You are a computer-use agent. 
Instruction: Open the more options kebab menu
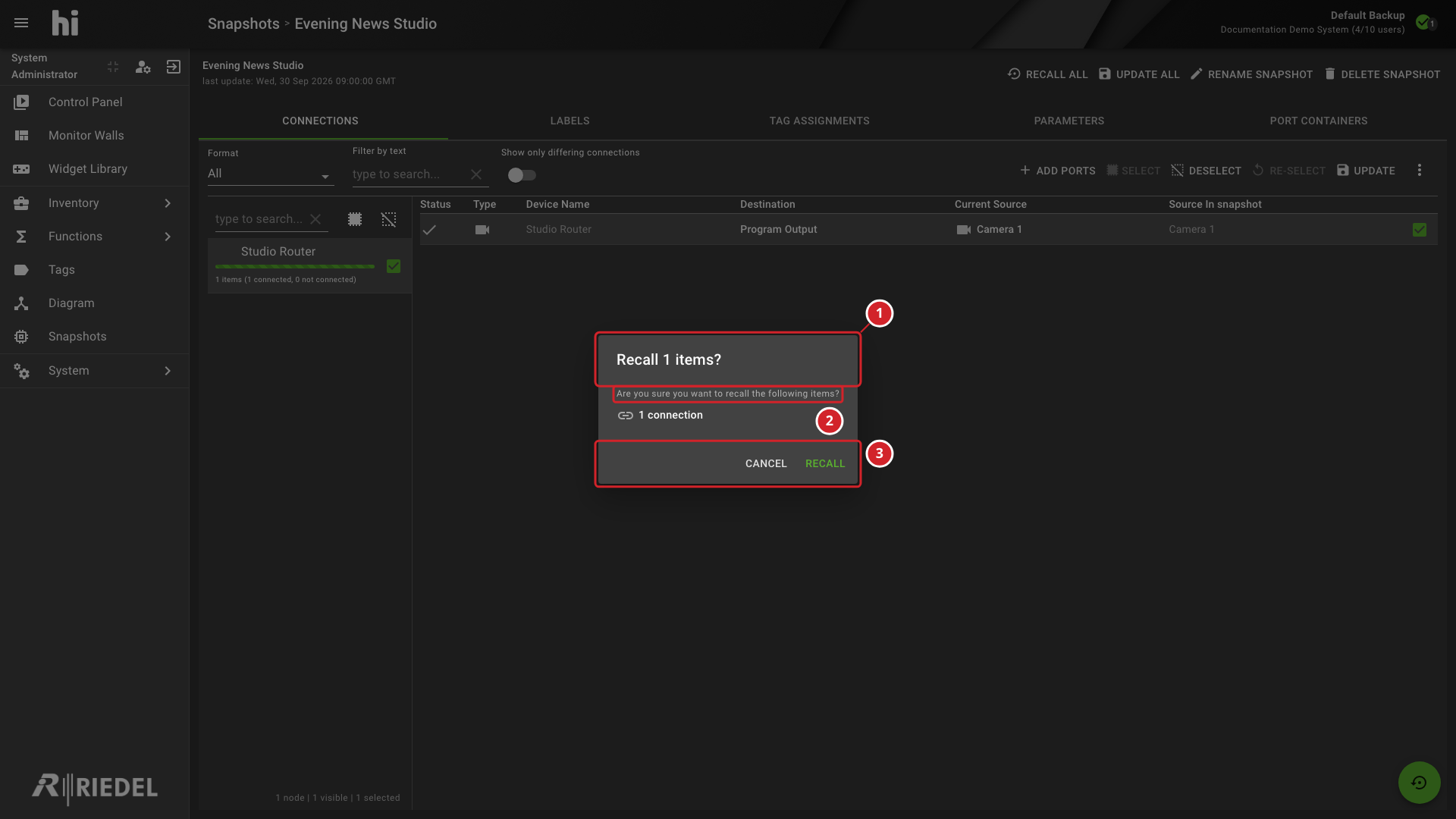1420,170
